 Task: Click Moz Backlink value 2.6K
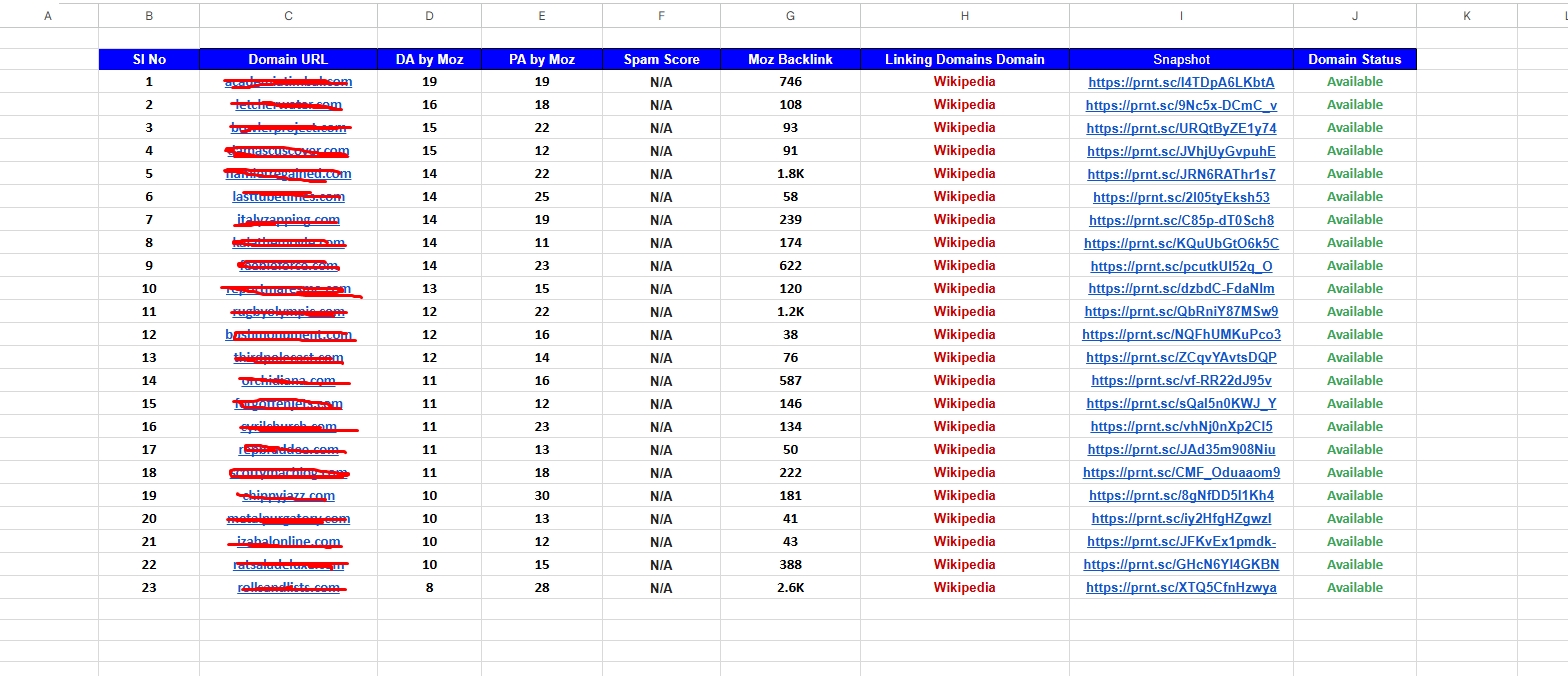coord(790,587)
